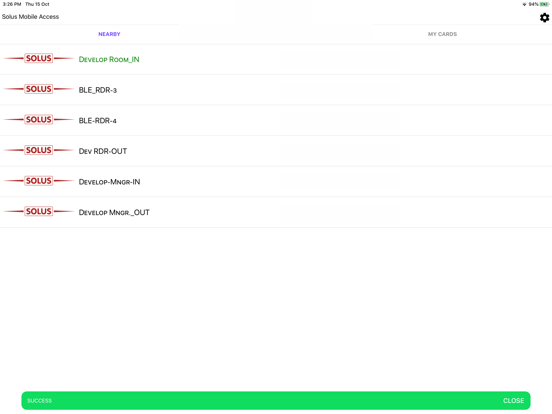Select the Develop Mngr._OUT reader
This screenshot has width=552, height=414.
(x=276, y=212)
